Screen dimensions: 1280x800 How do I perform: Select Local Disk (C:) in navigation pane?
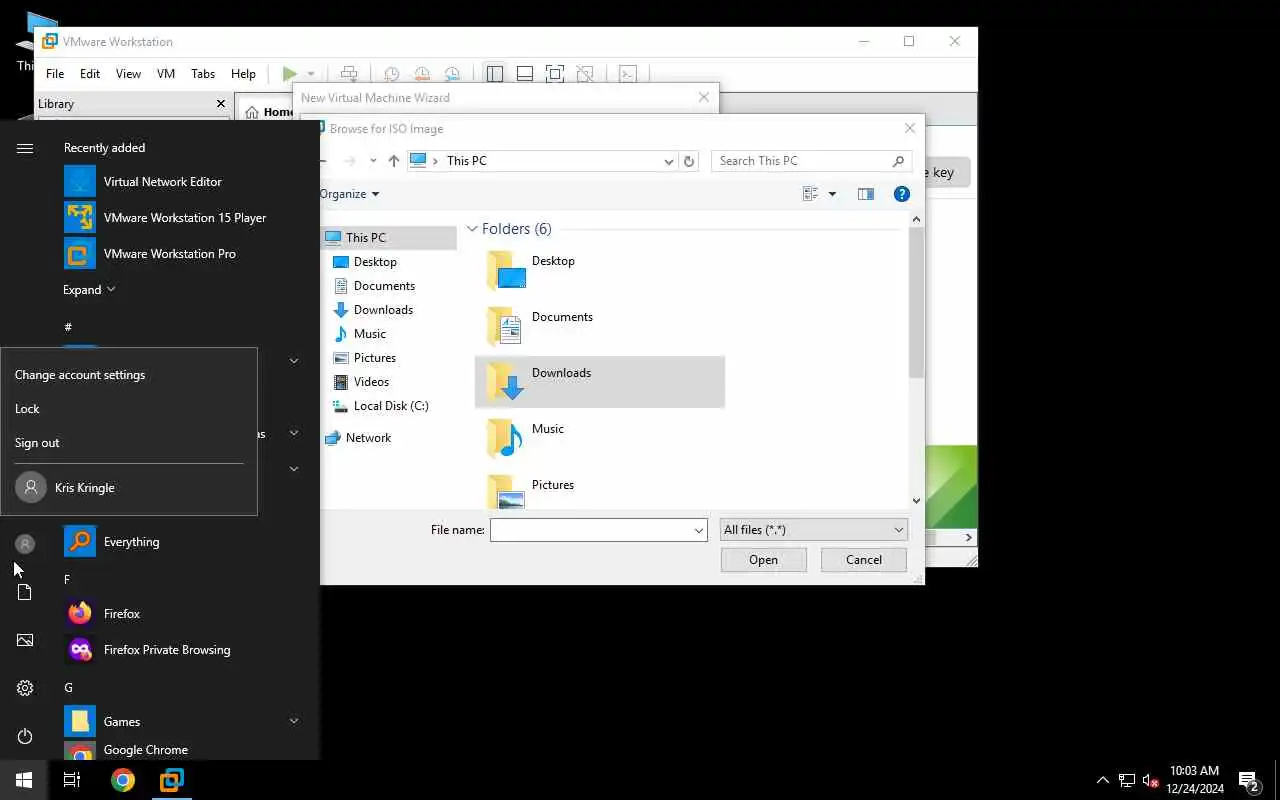click(x=391, y=406)
